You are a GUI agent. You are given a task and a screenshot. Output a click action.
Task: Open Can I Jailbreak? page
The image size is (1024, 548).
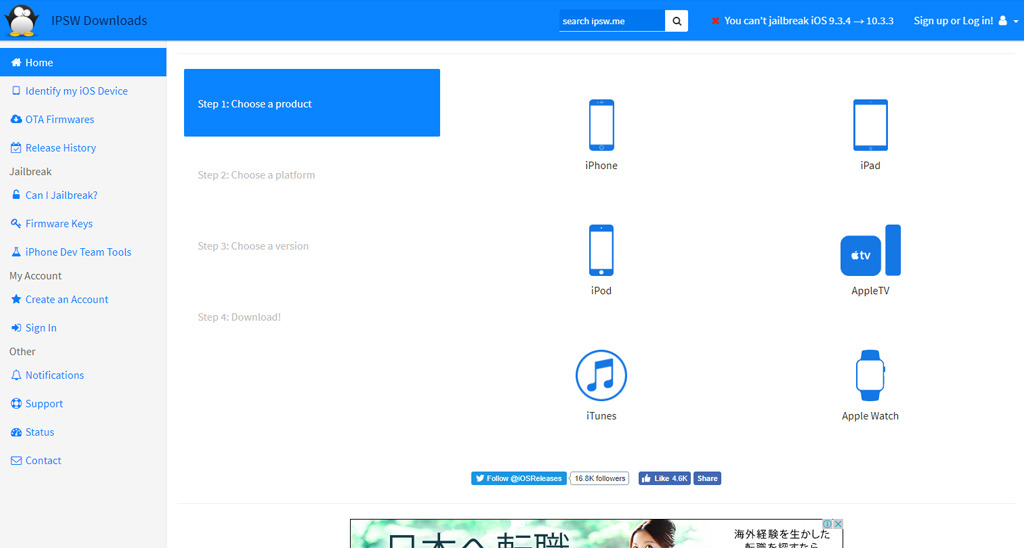tap(61, 195)
